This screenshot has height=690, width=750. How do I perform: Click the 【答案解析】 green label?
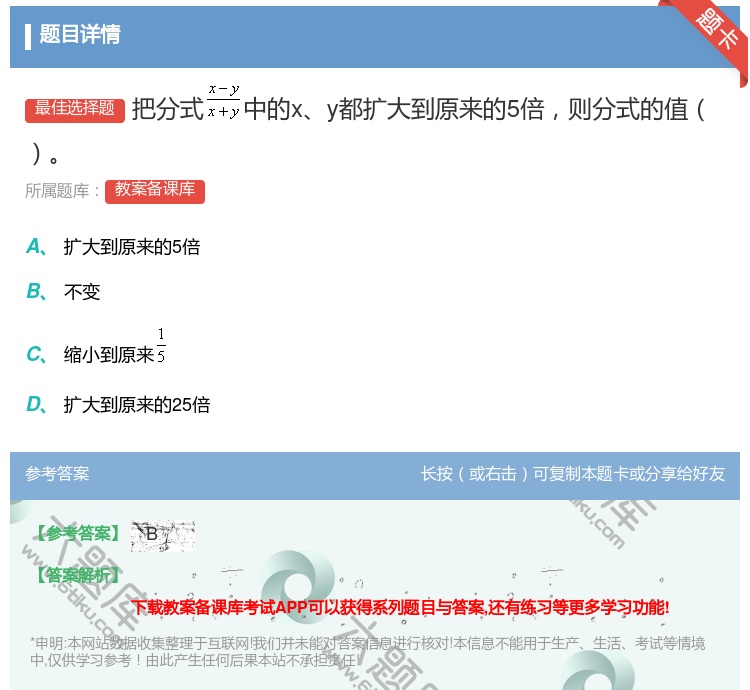79,575
